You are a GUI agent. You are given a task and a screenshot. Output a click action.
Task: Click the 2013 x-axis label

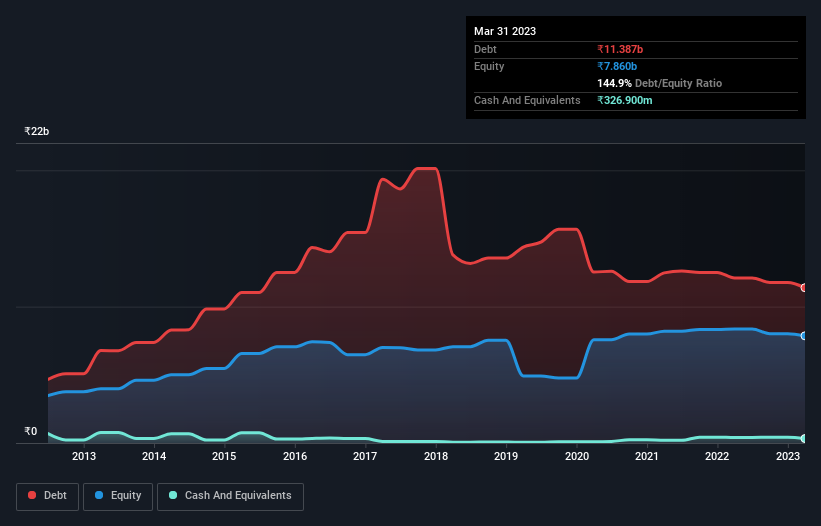click(x=84, y=456)
